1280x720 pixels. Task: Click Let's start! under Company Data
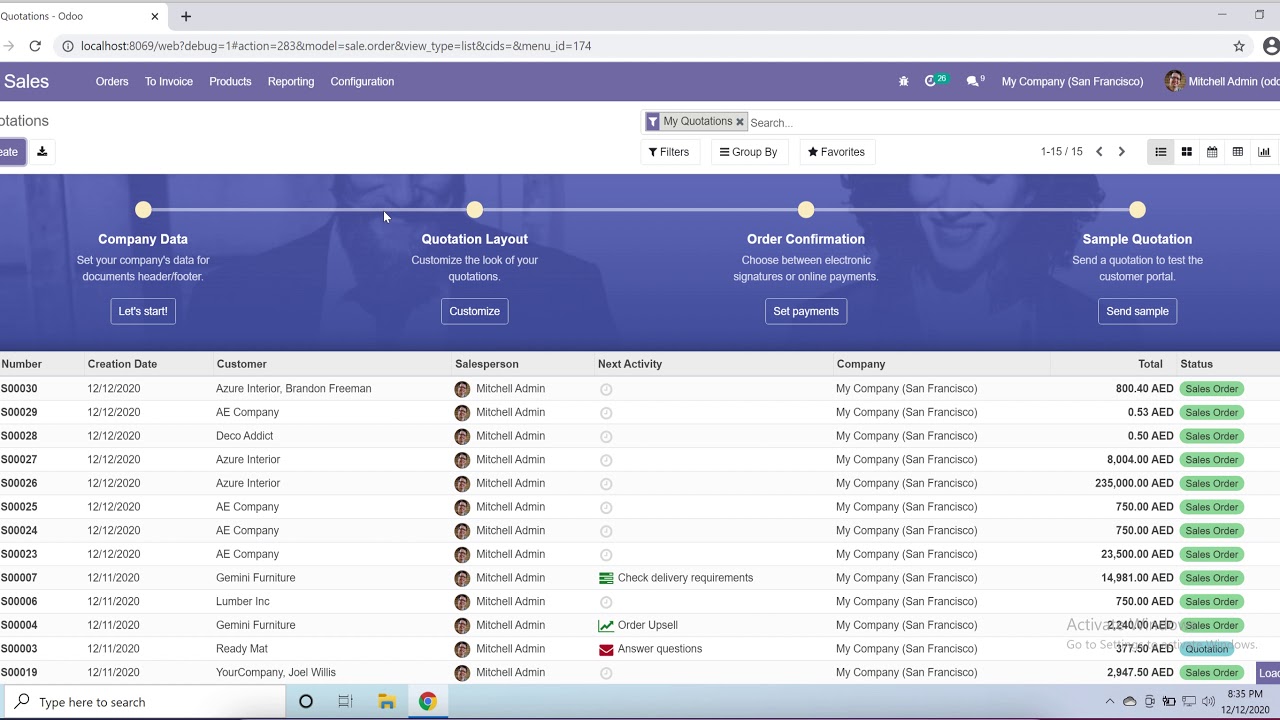point(143,311)
